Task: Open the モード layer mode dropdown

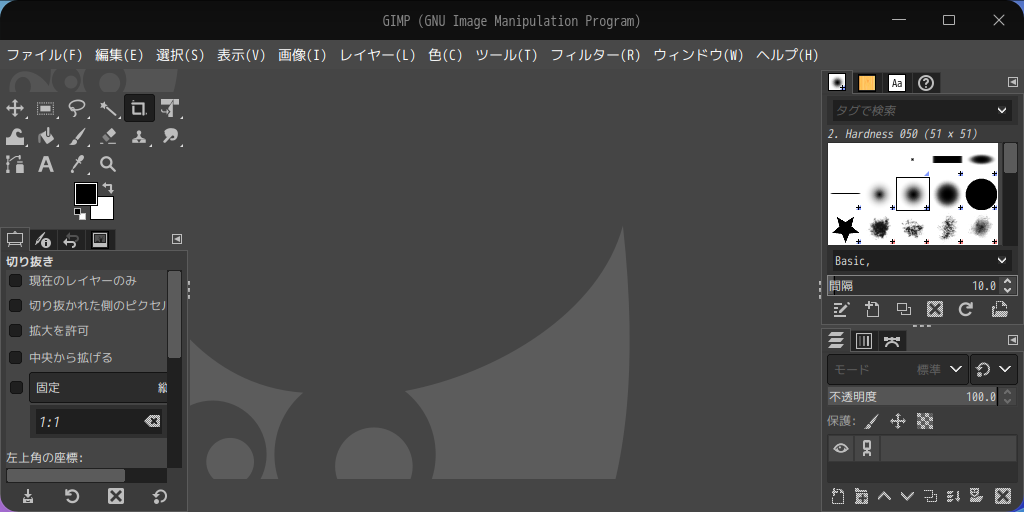Action: [898, 370]
